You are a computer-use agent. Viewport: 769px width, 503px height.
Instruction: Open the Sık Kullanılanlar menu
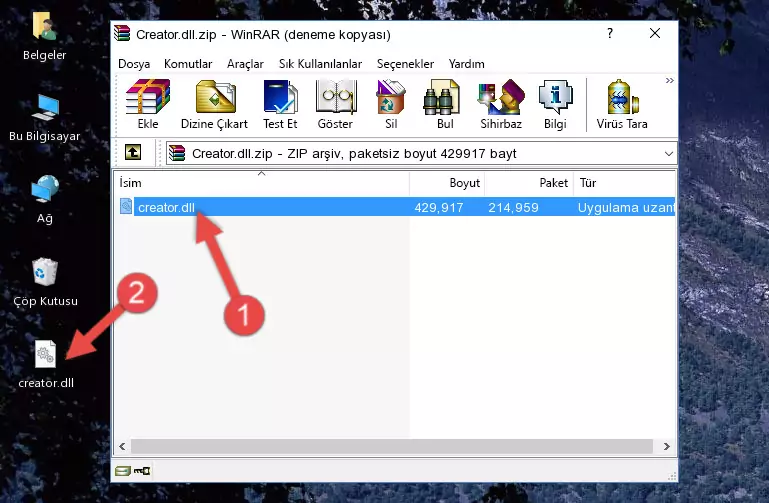tap(320, 64)
